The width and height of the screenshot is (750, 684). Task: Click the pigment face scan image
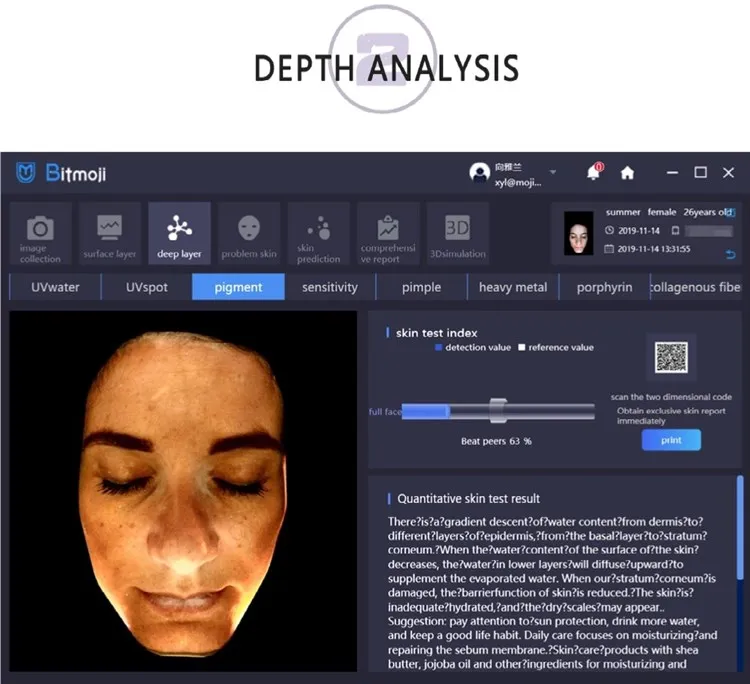(x=183, y=491)
